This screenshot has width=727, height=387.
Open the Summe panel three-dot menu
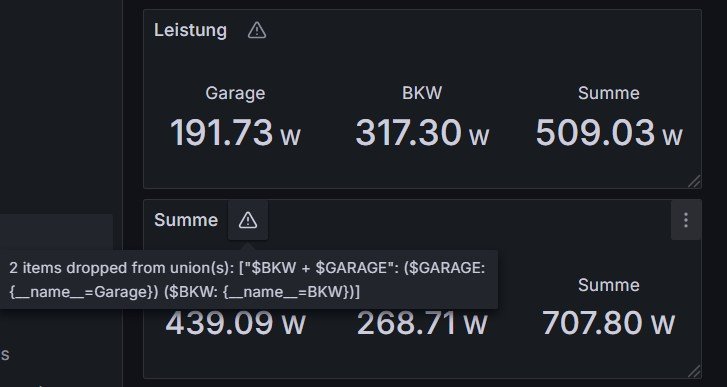tap(686, 220)
